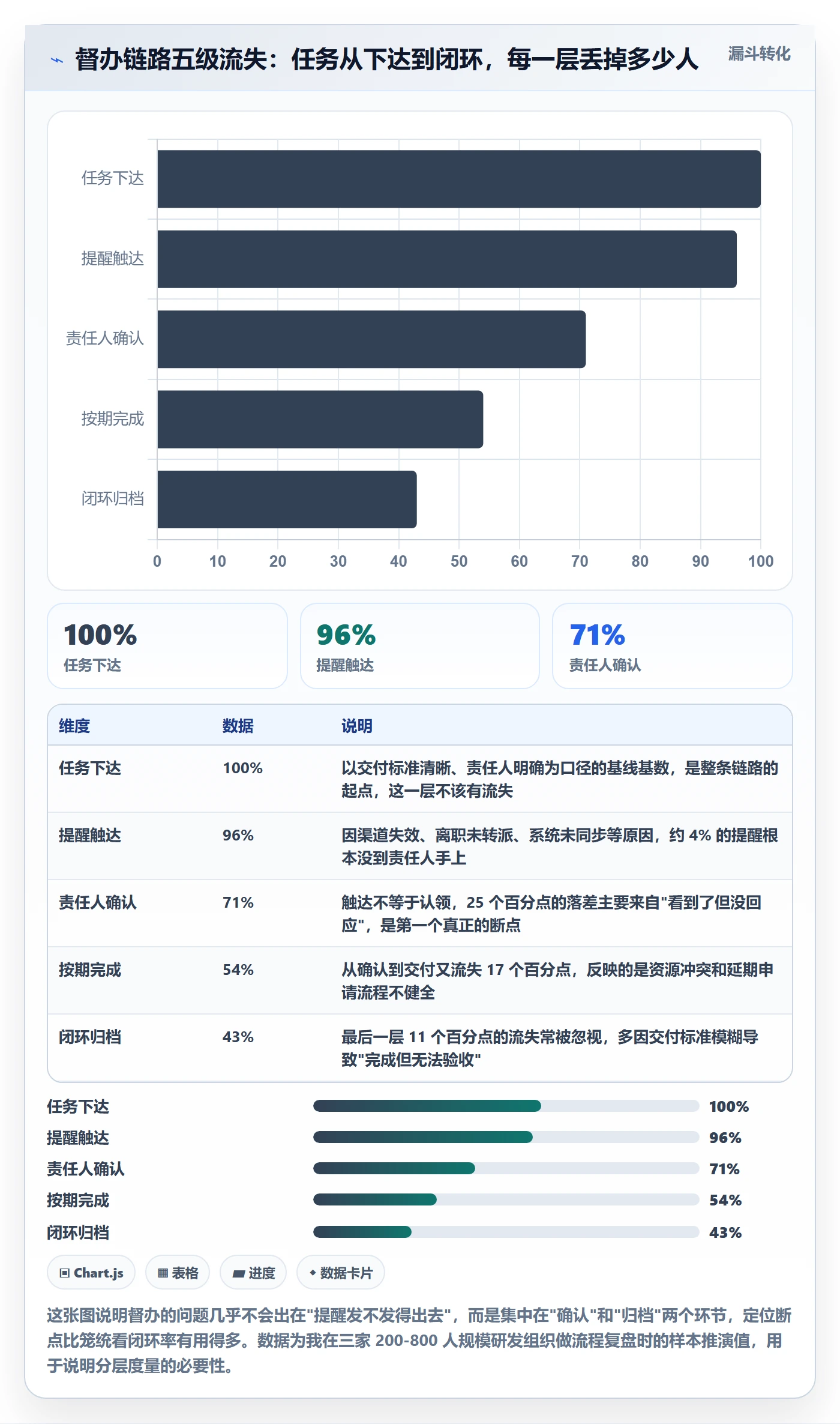Click the 按期完成 54% progress bar
This screenshot has height=1424, width=840.
point(506,1199)
